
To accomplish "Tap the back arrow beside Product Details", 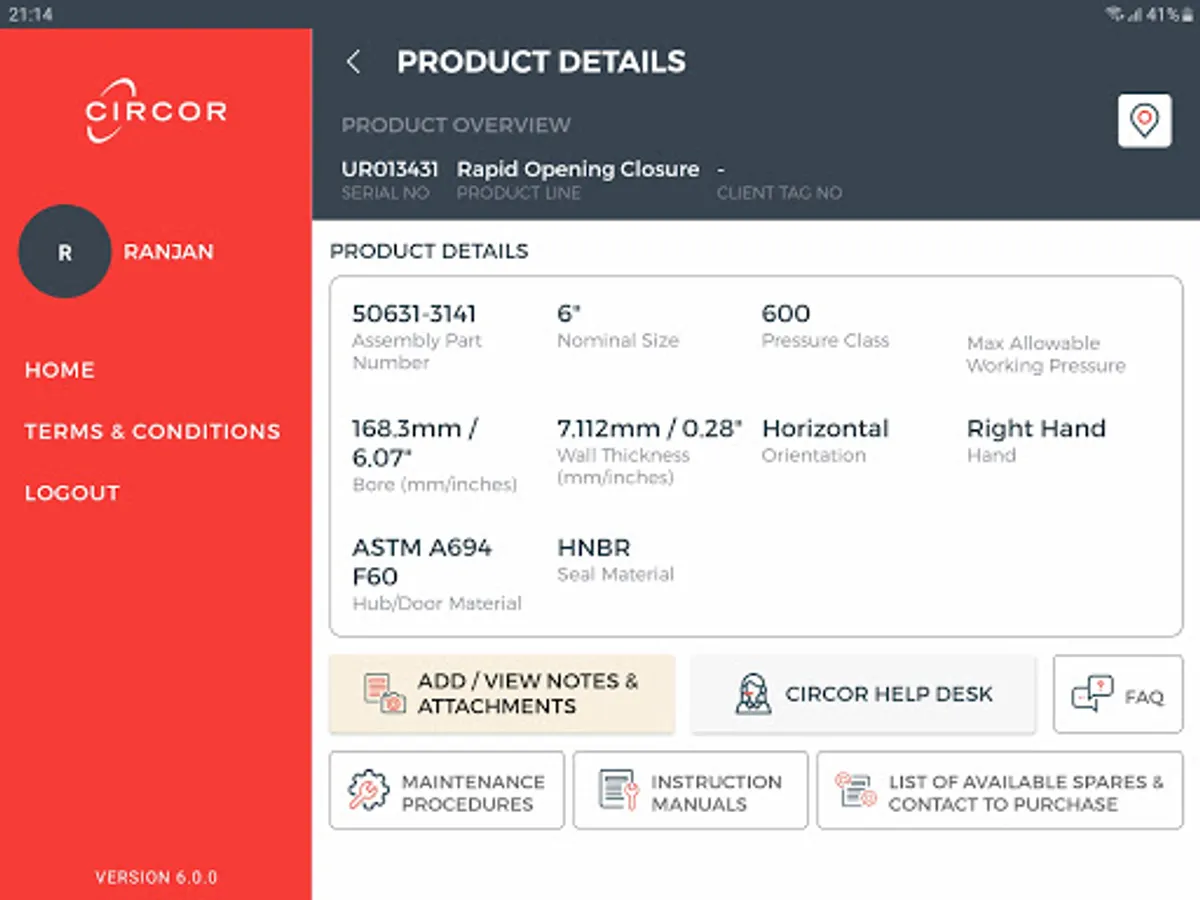I will coord(353,62).
